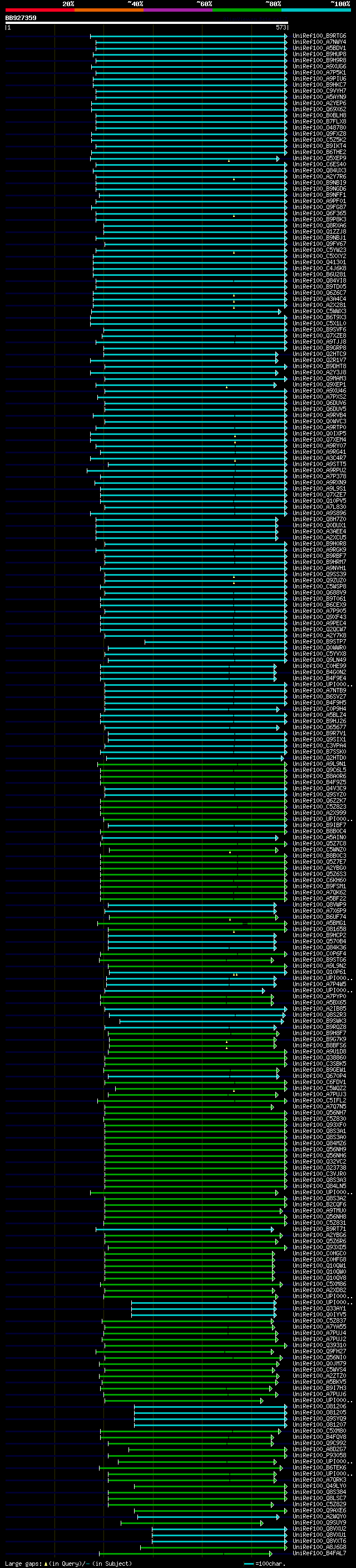Select the UniRef100_Q2HTD0 label
Viewport: 356px width, 1568px height.
pyautogui.click(x=319, y=758)
